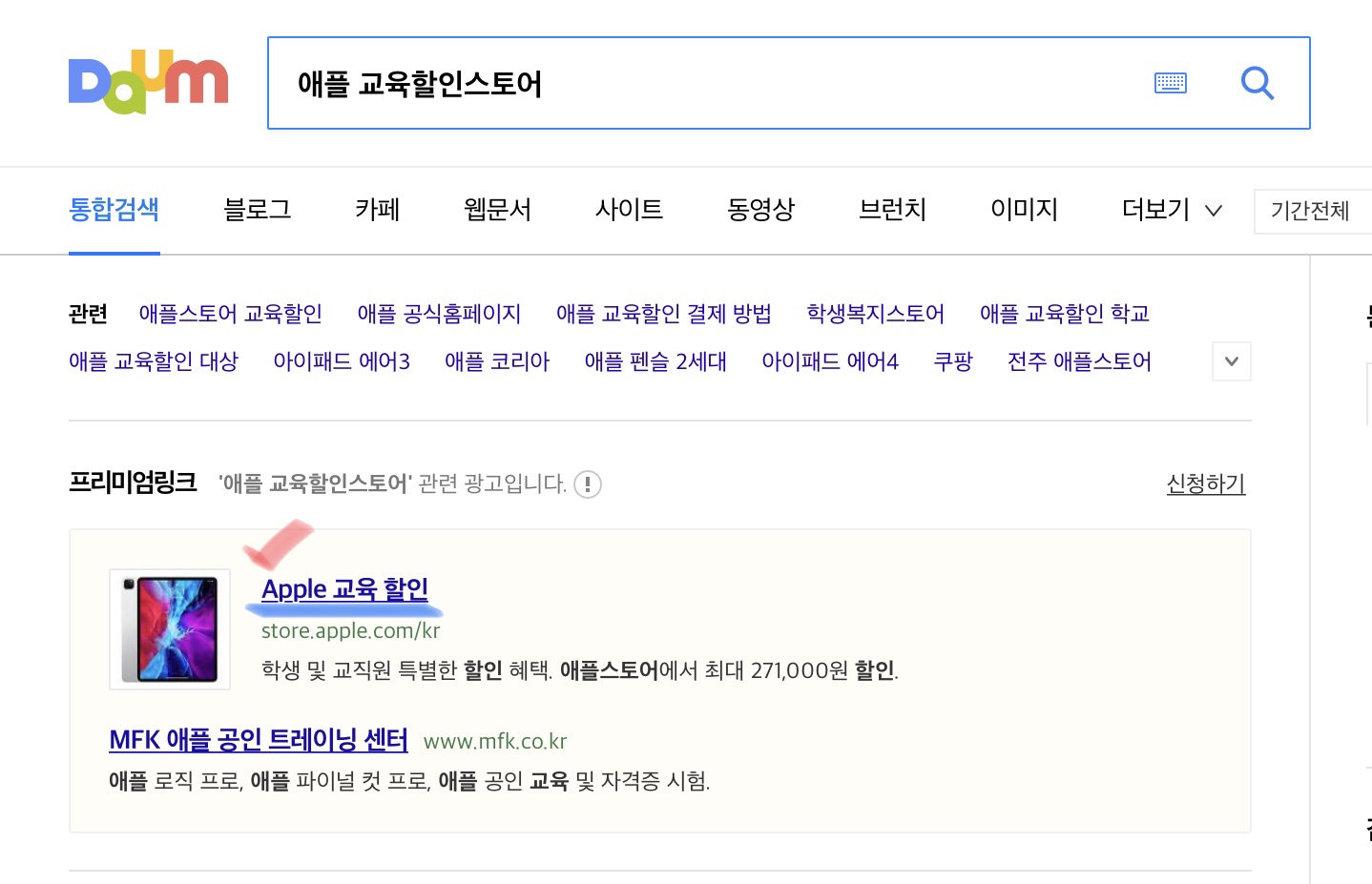Click related search 쿠팡
1372x884 pixels.
click(953, 361)
